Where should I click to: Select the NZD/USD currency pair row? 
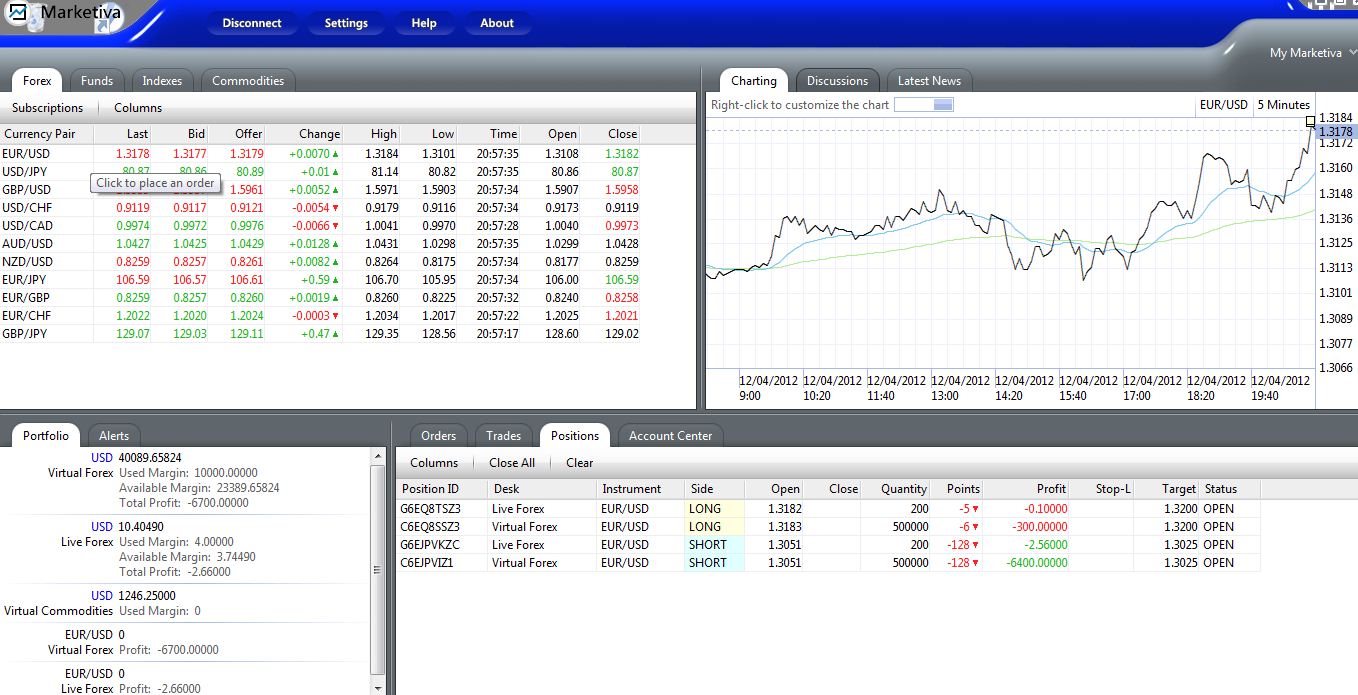pyautogui.click(x=320, y=262)
